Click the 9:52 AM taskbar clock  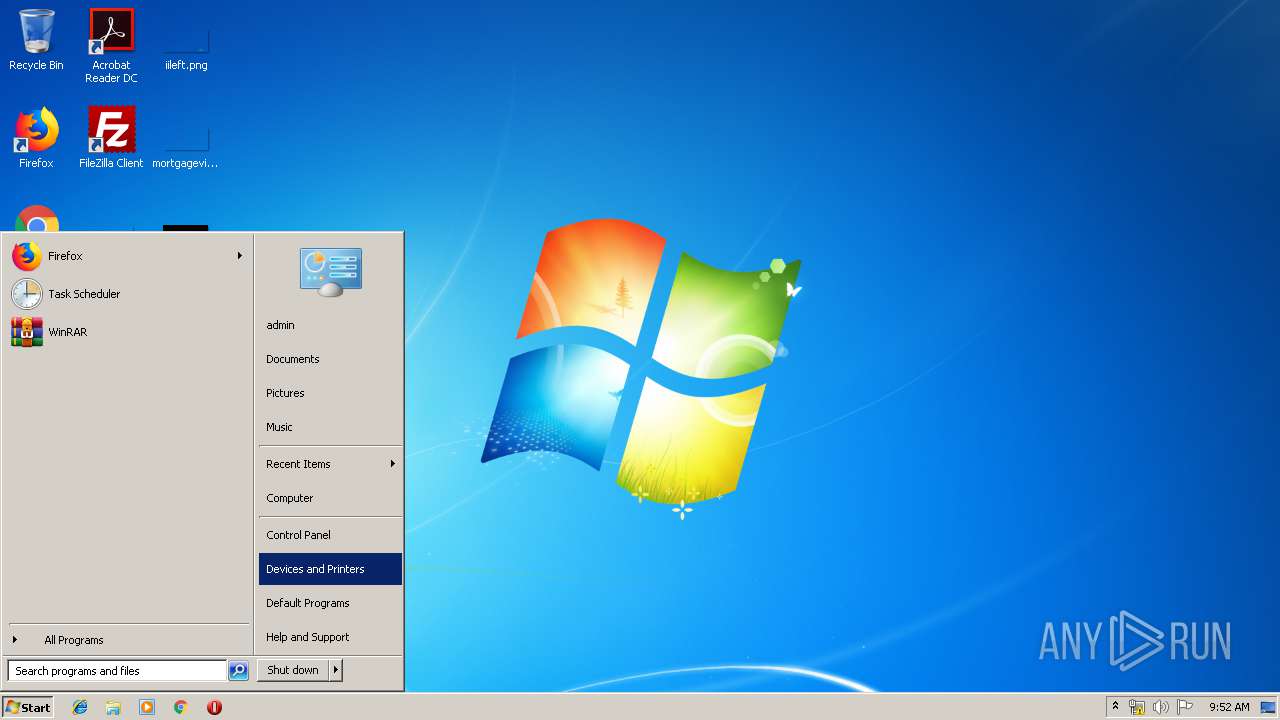click(x=1229, y=707)
